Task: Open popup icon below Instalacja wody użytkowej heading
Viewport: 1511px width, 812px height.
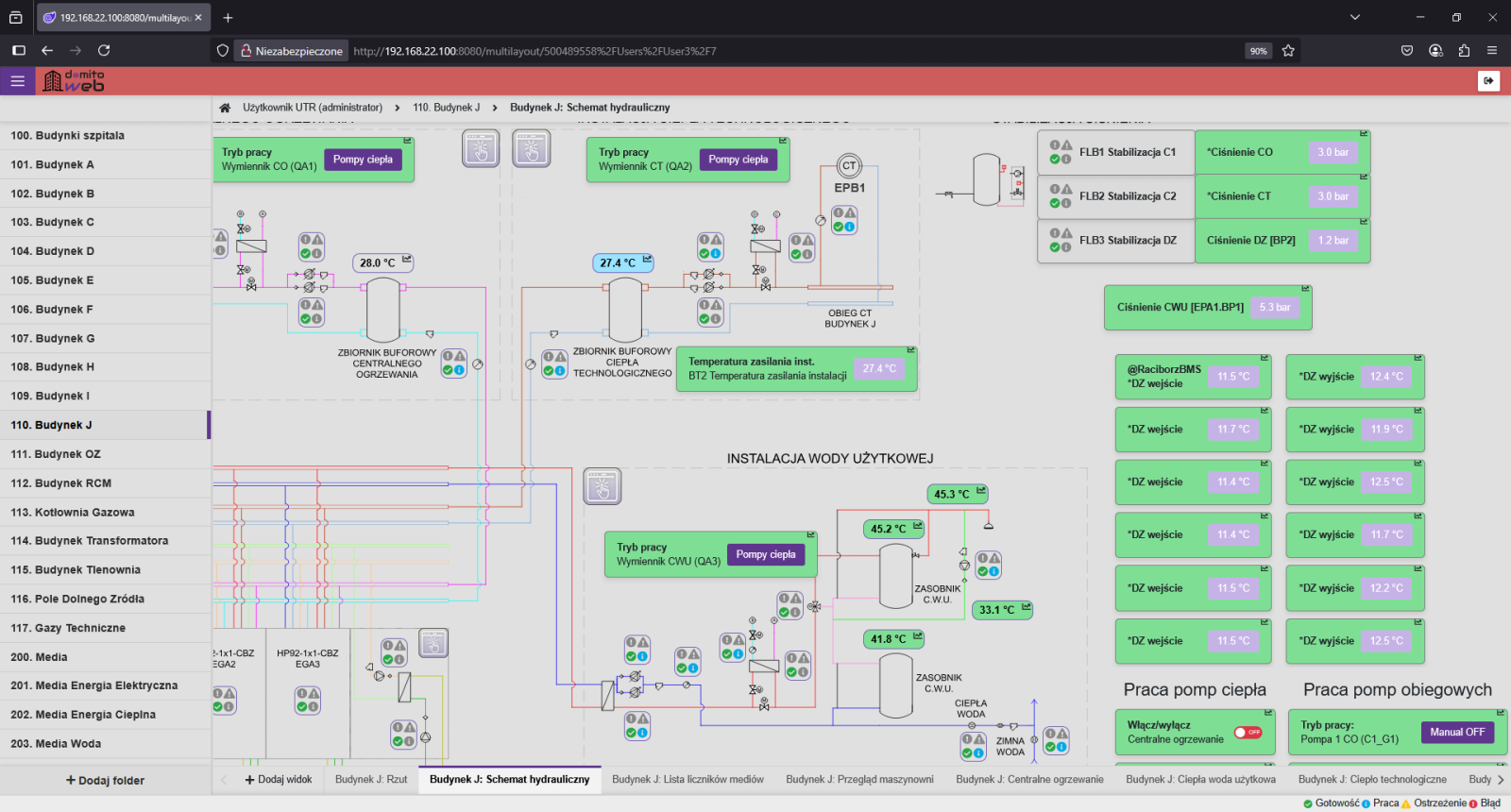Action: (603, 486)
